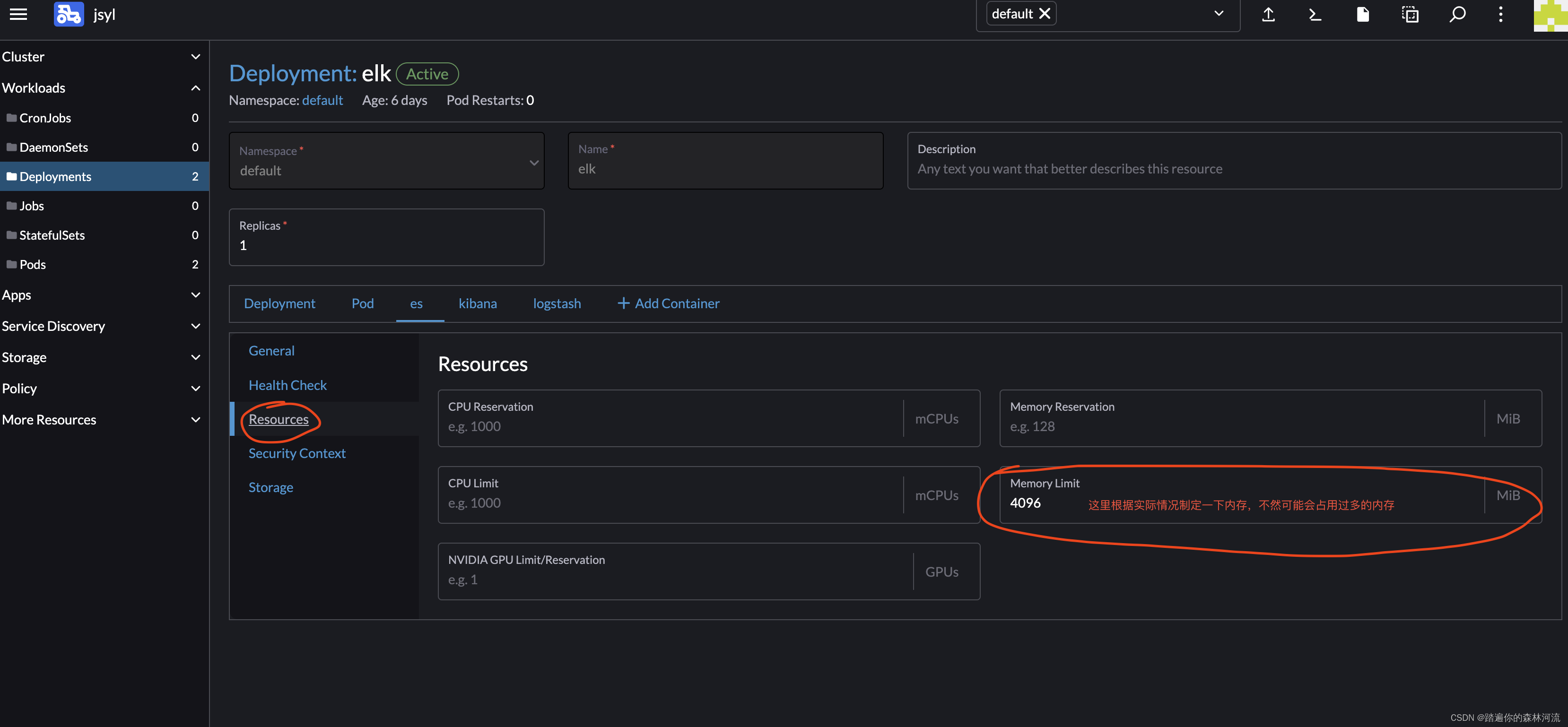1568x727 pixels.
Task: Select the Health Check section link
Action: click(x=288, y=384)
